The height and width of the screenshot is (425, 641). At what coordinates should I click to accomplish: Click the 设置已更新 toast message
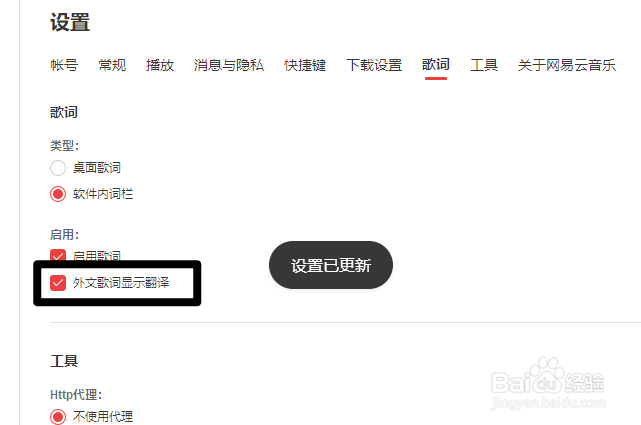point(331,265)
